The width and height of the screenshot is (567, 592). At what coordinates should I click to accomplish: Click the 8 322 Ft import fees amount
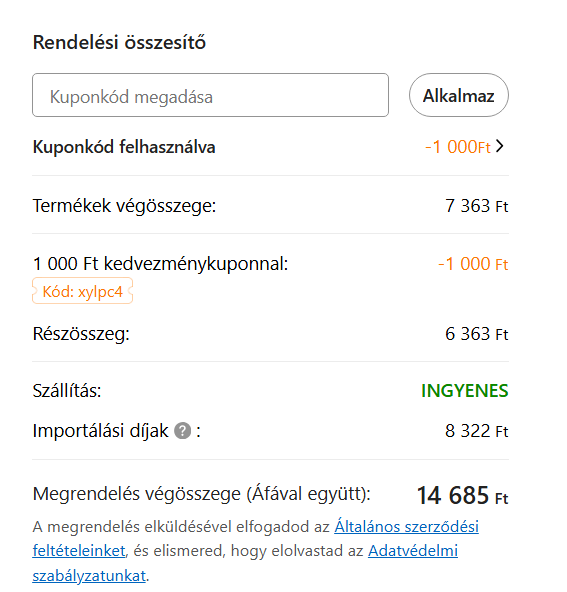click(x=477, y=431)
